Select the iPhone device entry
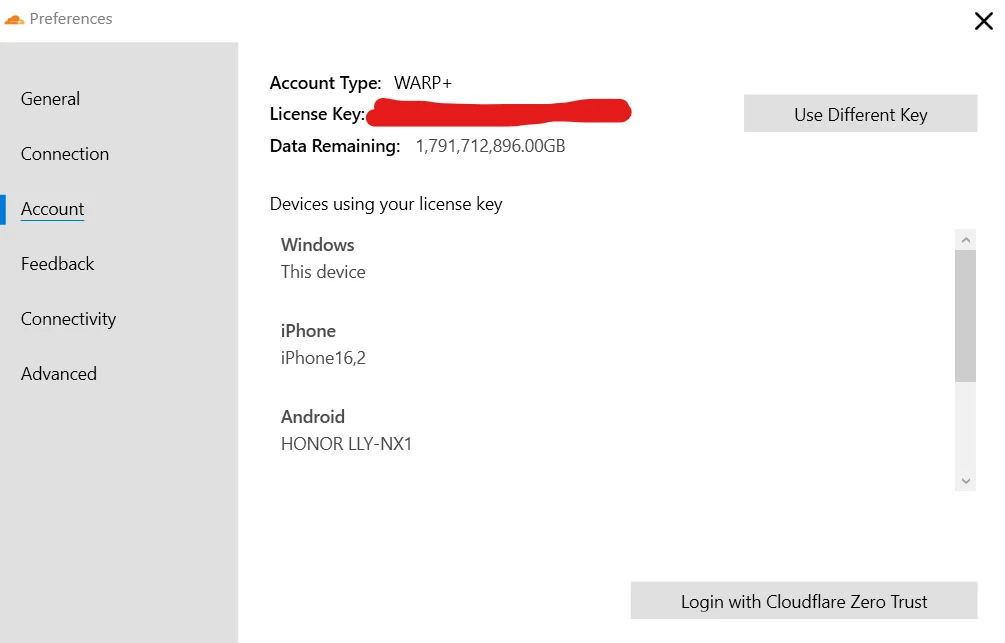 pos(323,344)
